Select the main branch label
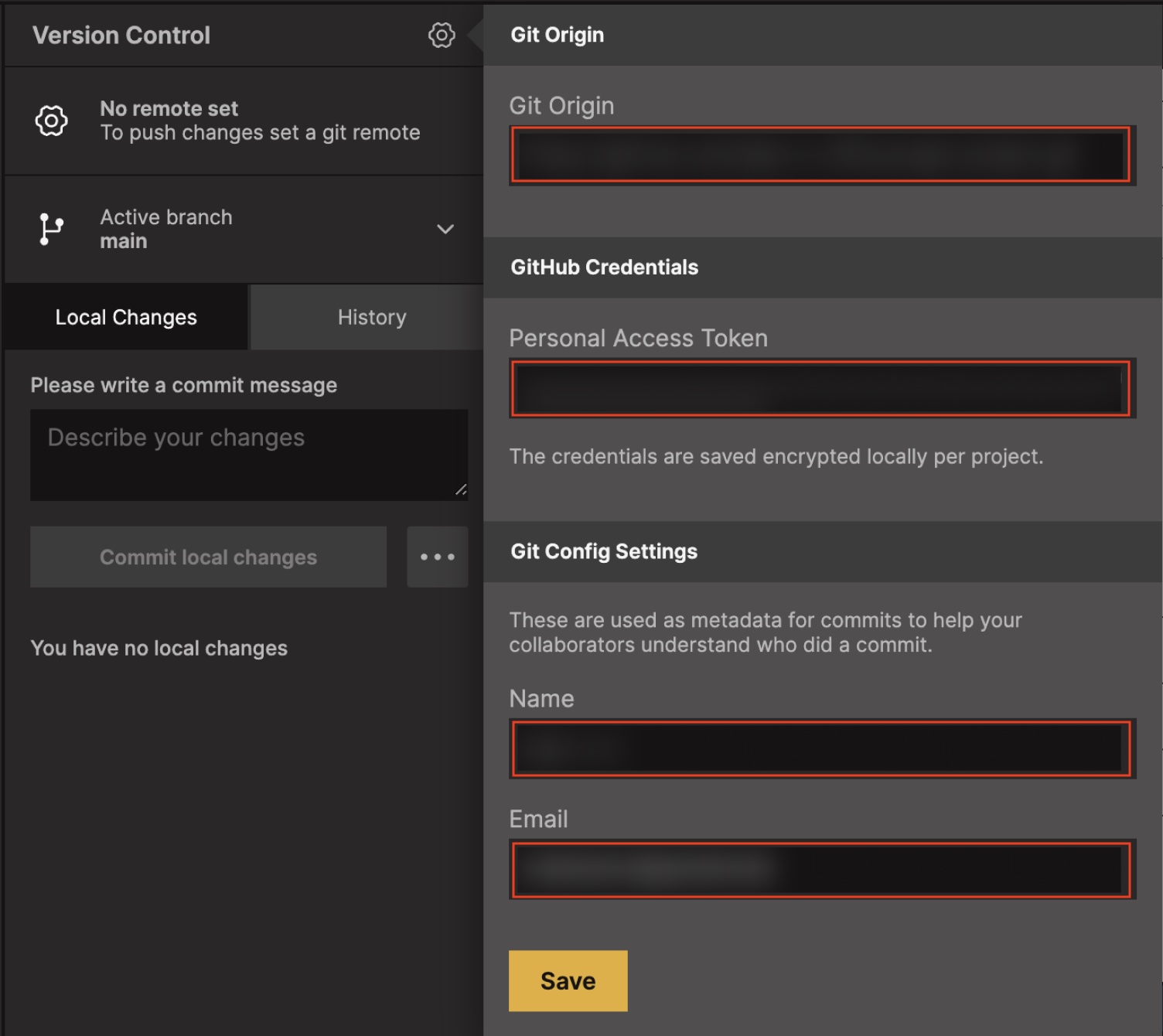1163x1036 pixels. pos(124,241)
